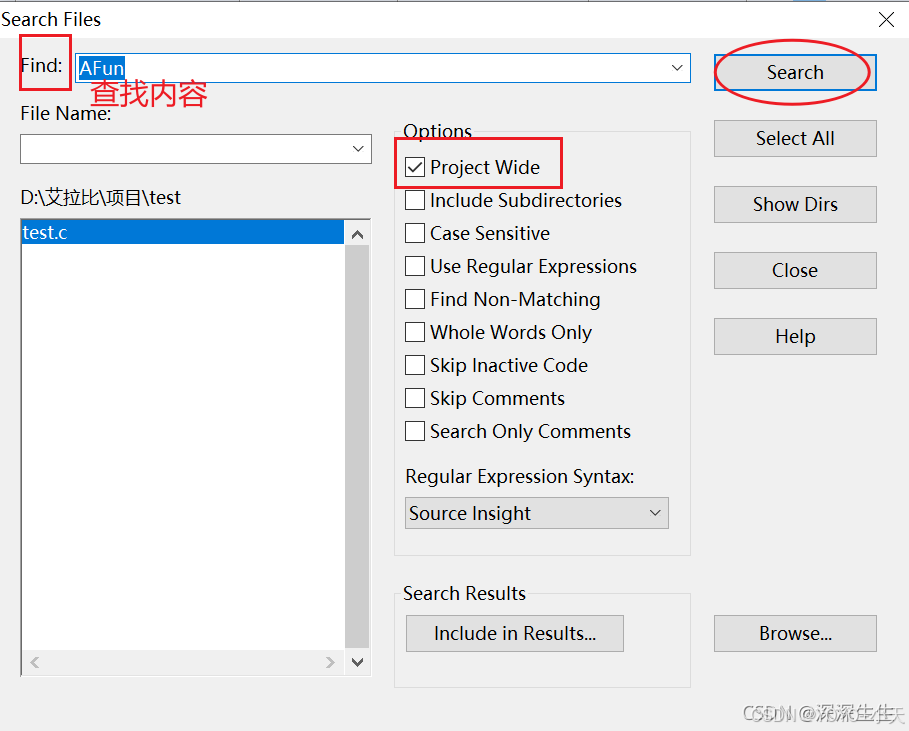The image size is (909, 731).
Task: Check Search Only Comments
Action: tap(414, 431)
